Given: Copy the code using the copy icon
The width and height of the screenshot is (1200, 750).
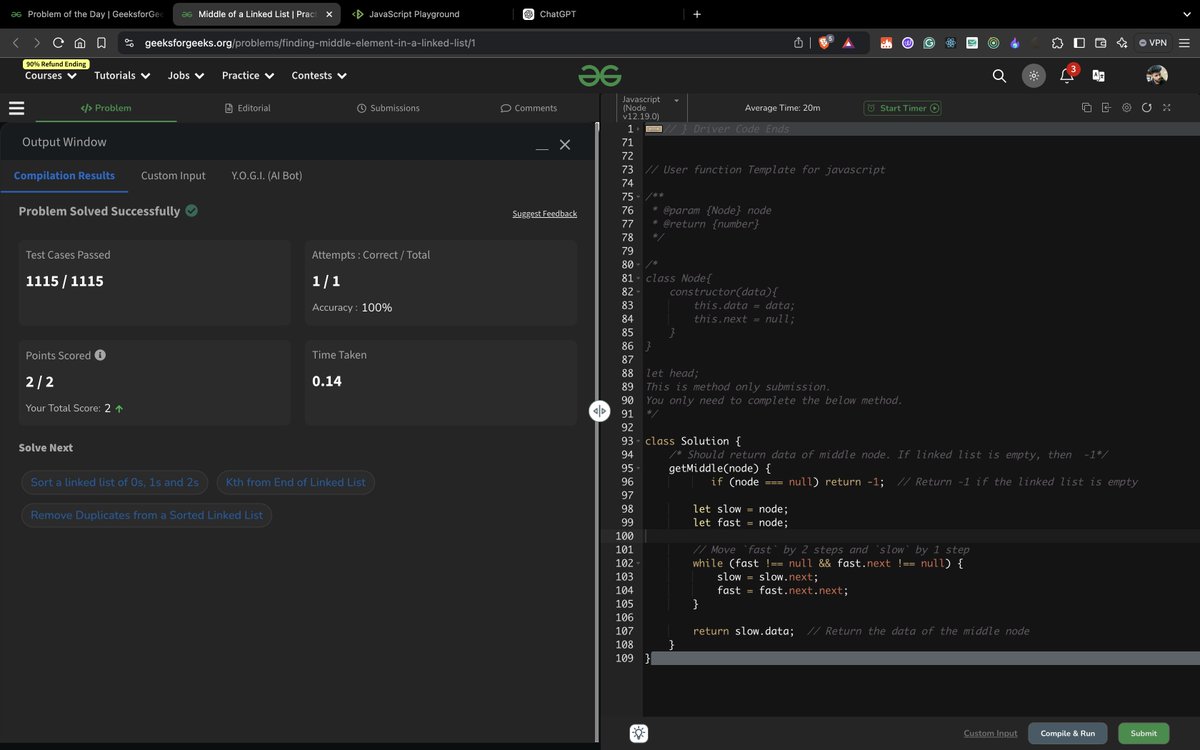Looking at the screenshot, I should tap(1086, 107).
